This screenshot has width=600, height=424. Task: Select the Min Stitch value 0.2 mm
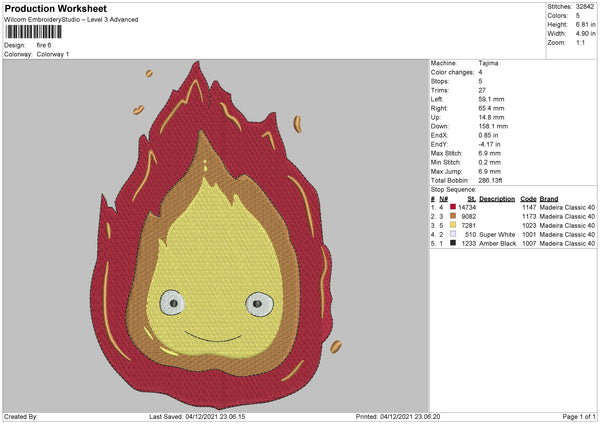pos(489,163)
